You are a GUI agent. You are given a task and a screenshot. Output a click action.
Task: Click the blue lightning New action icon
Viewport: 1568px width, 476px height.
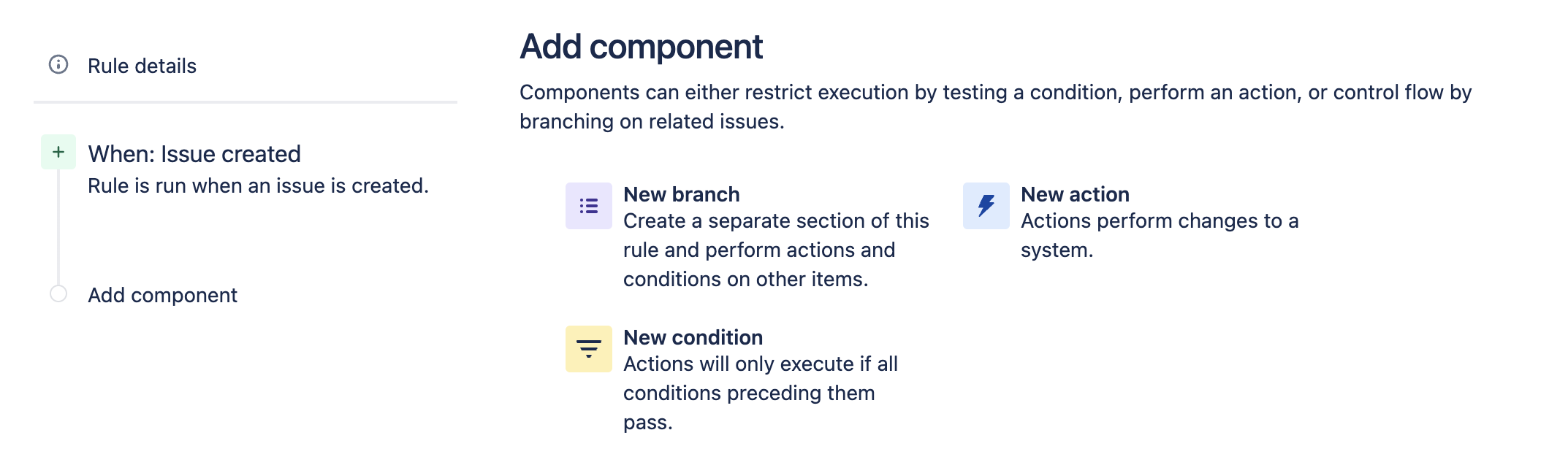986,206
